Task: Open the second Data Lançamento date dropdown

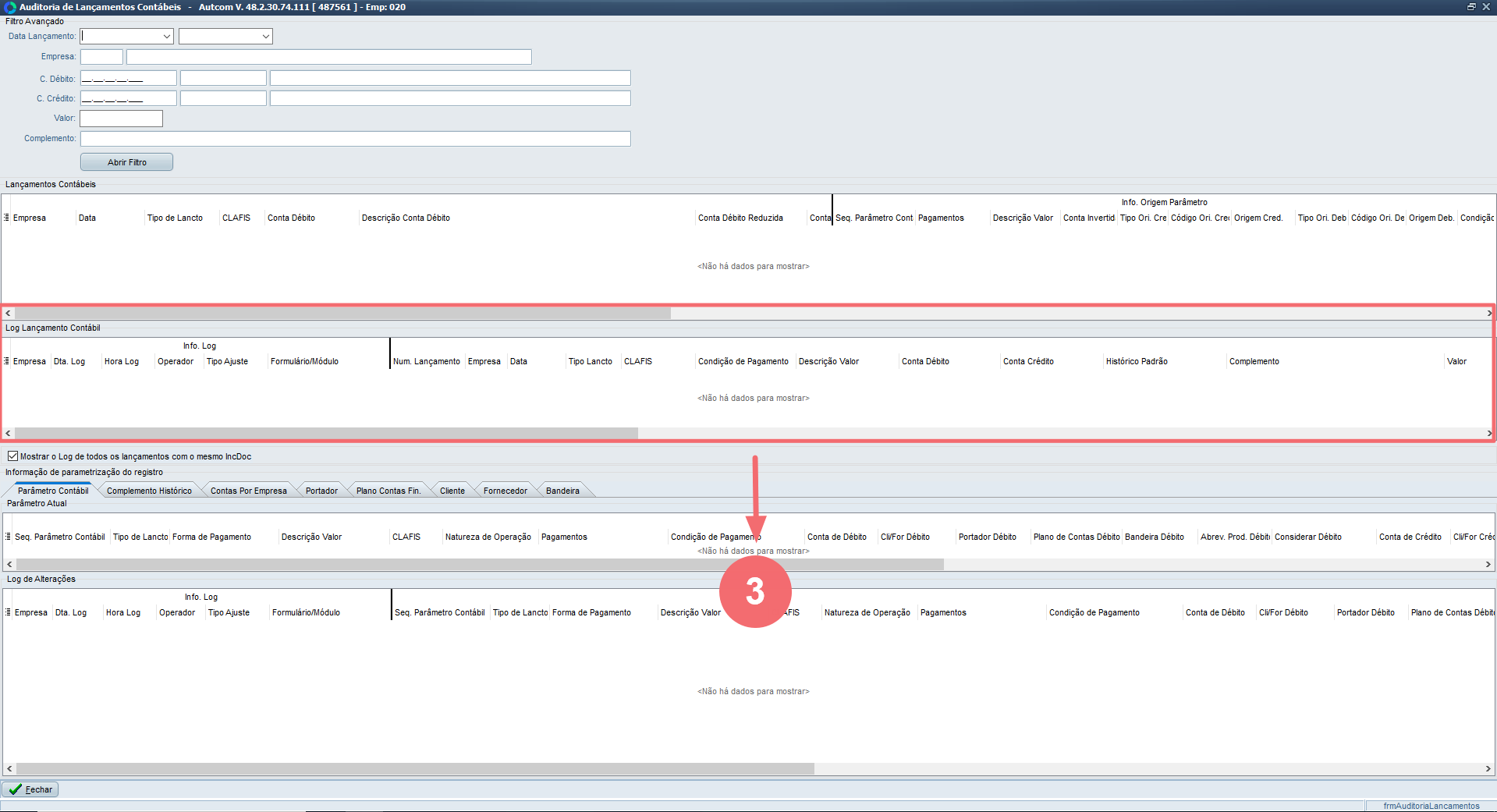Action: [265, 37]
